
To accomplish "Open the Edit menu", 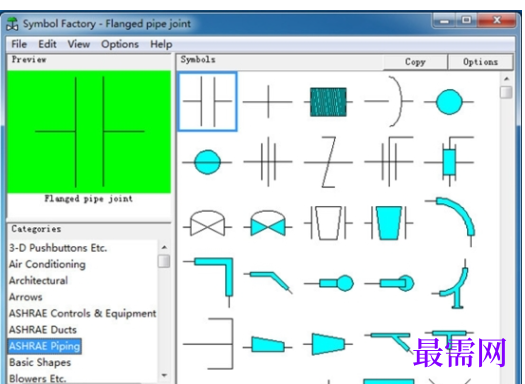I will 47,44.
